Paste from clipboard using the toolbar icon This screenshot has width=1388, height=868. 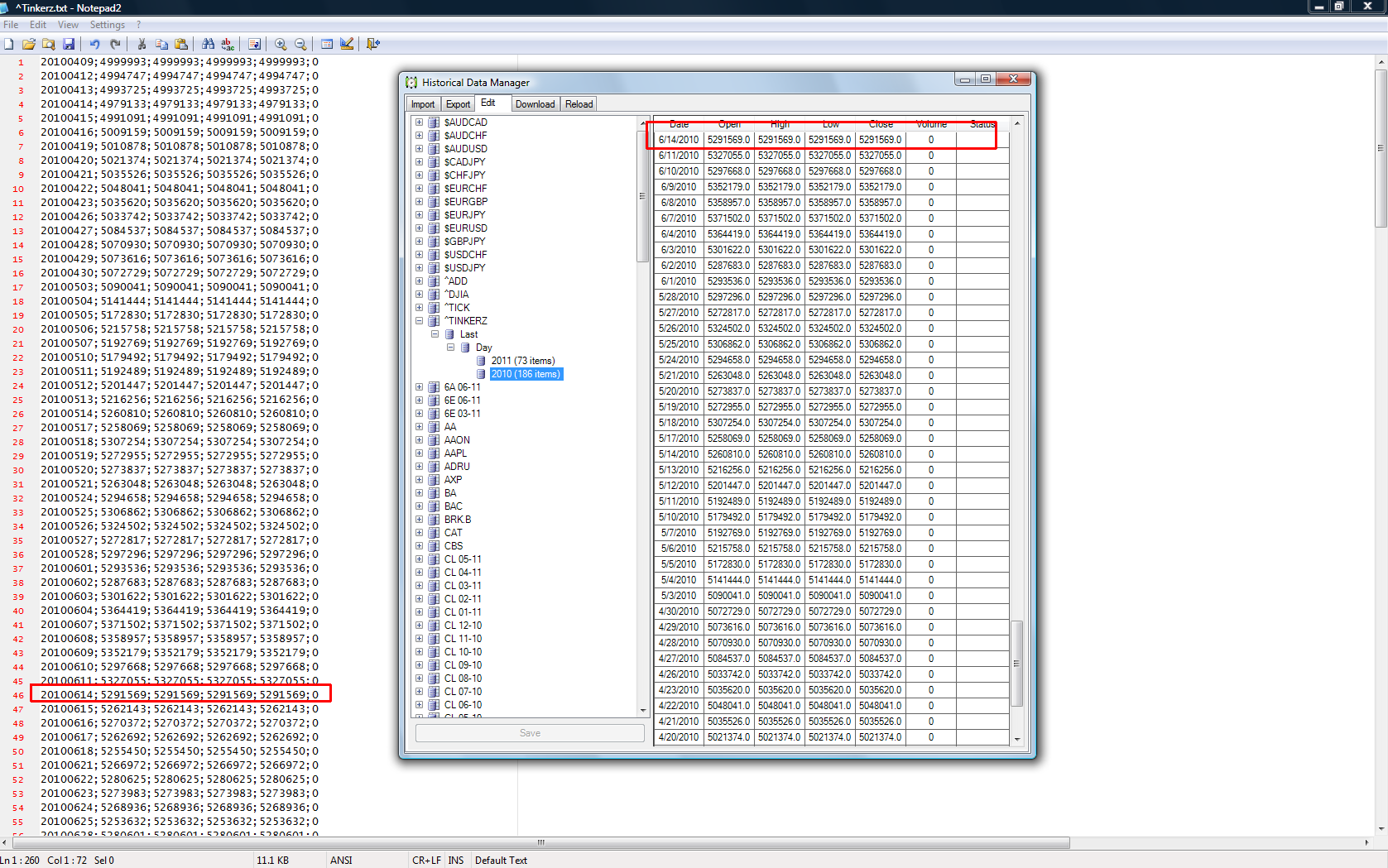click(x=181, y=44)
